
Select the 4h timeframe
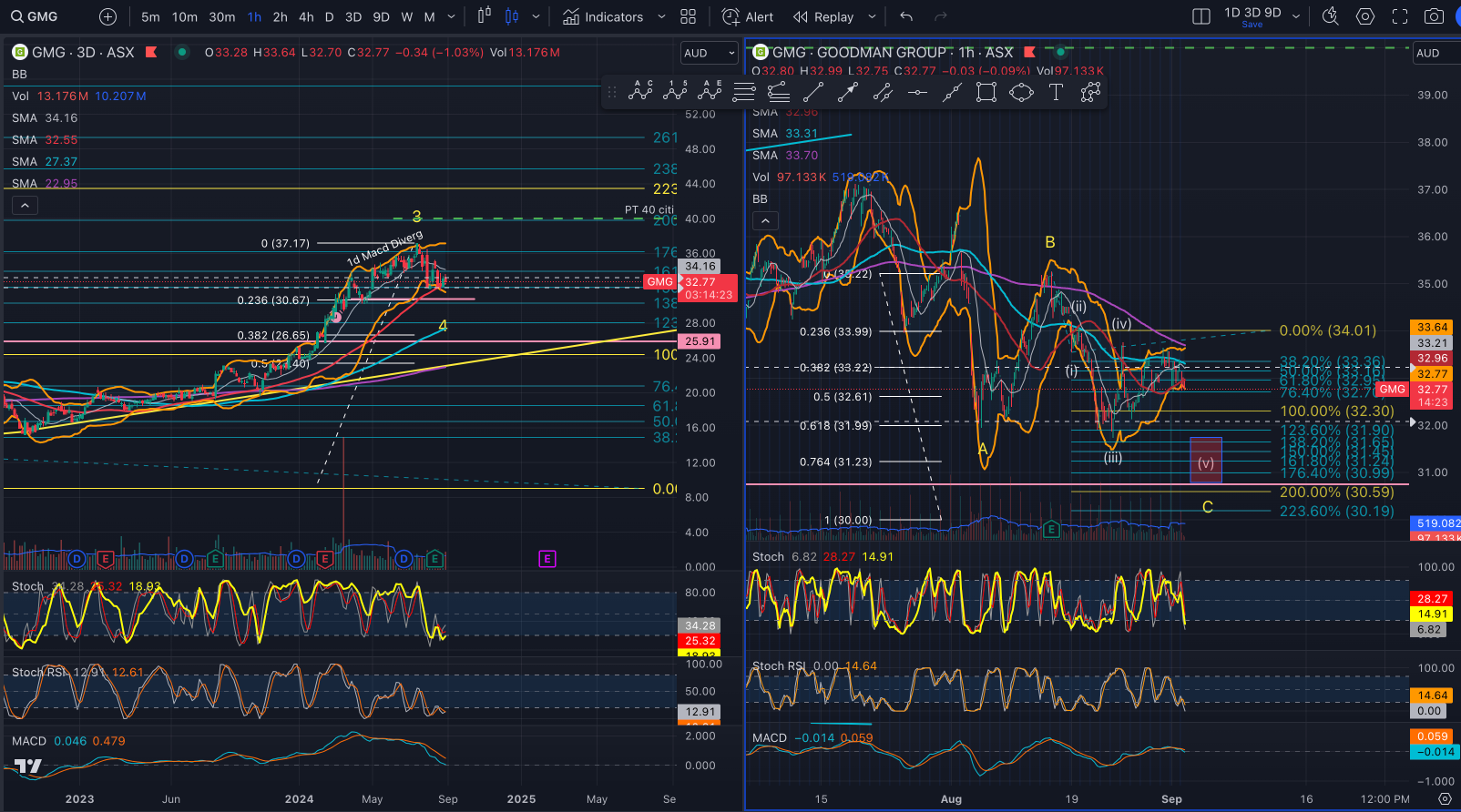pyautogui.click(x=306, y=16)
